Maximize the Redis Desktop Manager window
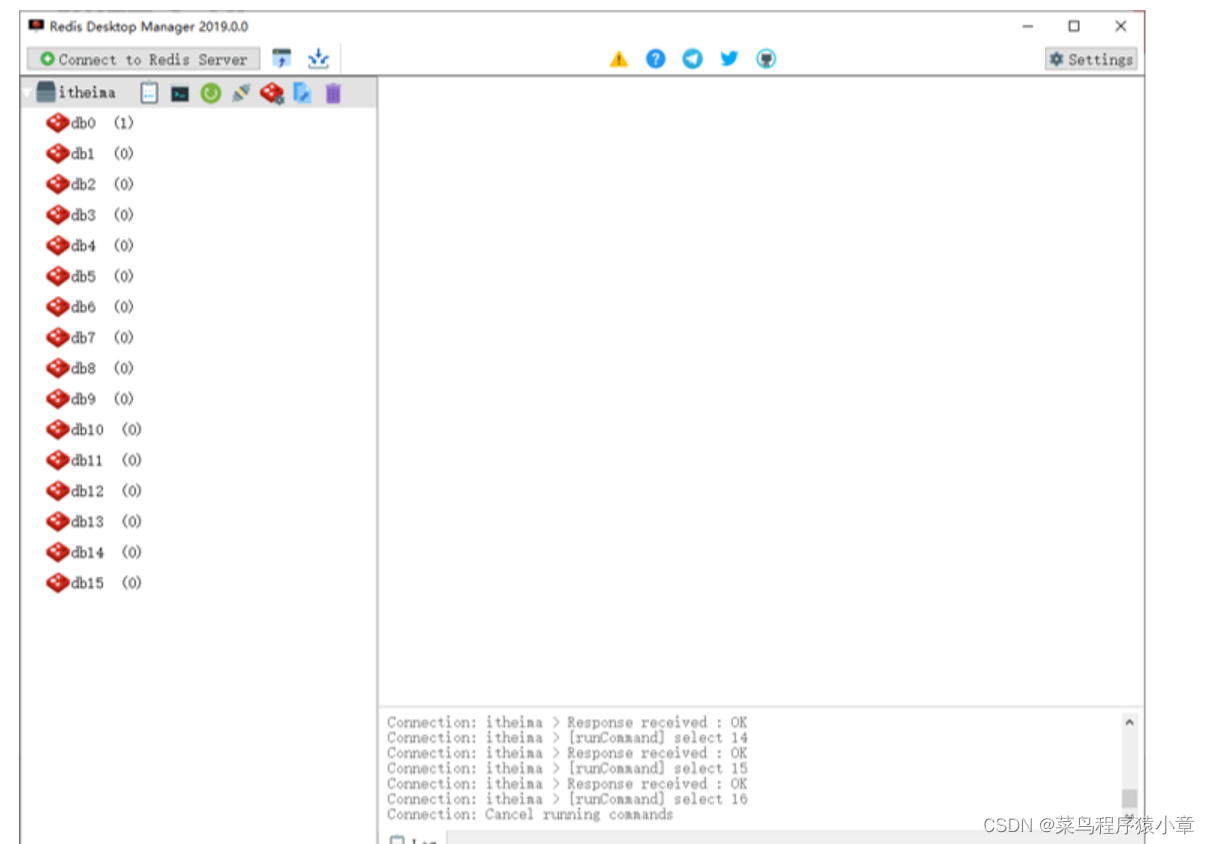Viewport: 1210px width, 844px height. [1074, 26]
